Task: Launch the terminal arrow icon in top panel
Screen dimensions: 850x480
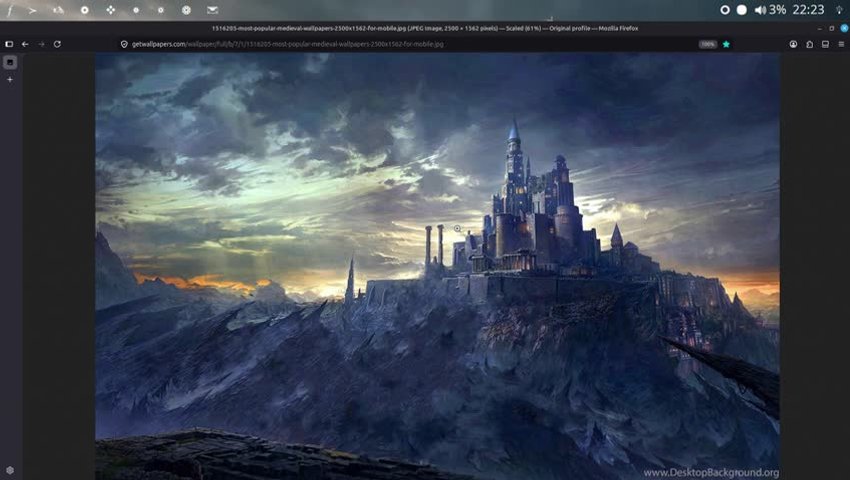Action: [33, 9]
